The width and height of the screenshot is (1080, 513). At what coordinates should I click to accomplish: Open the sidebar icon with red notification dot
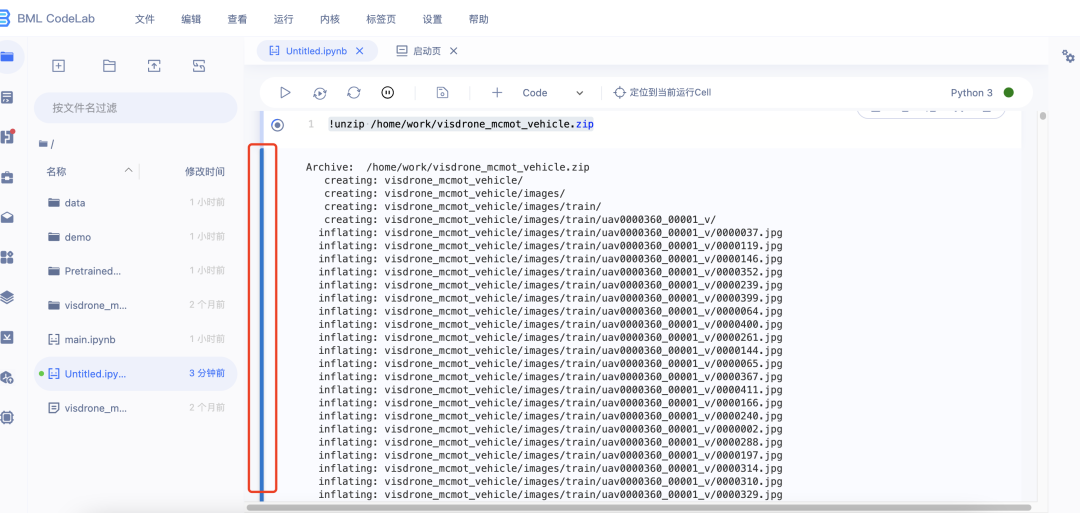pos(7,136)
